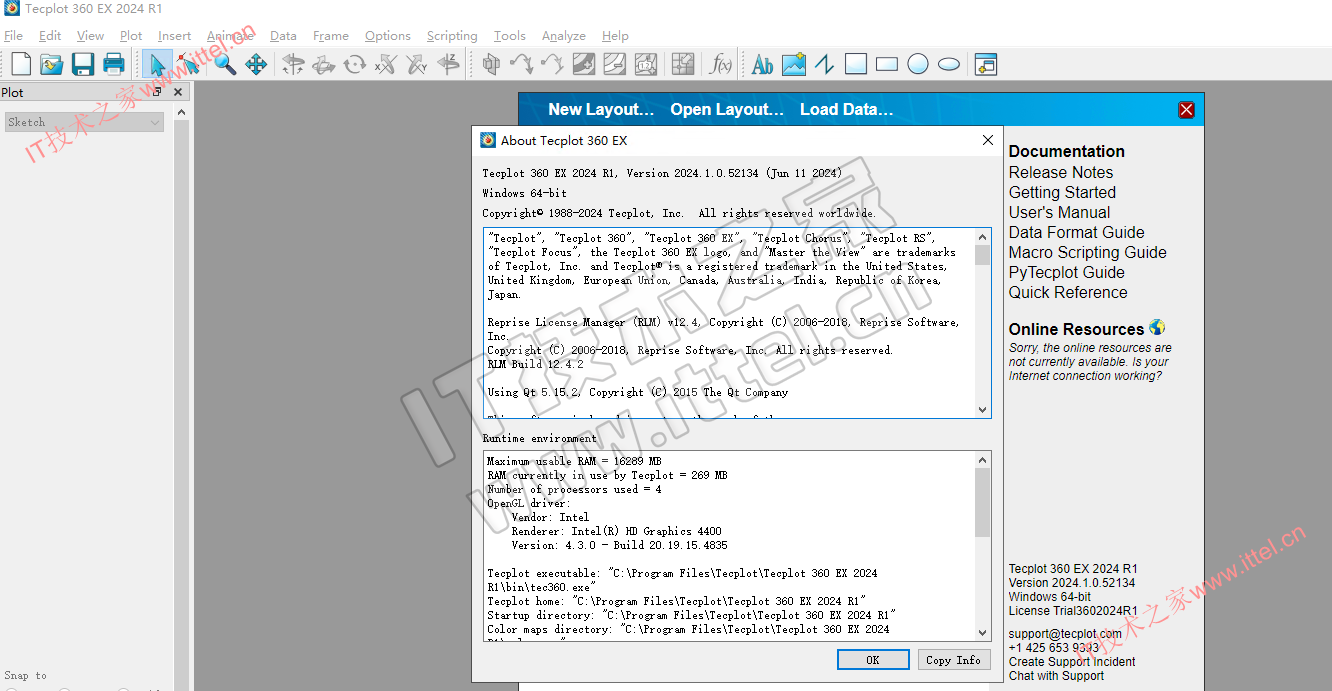Save the layout with the floppy disk icon
This screenshot has height=691, width=1332.
(x=83, y=65)
